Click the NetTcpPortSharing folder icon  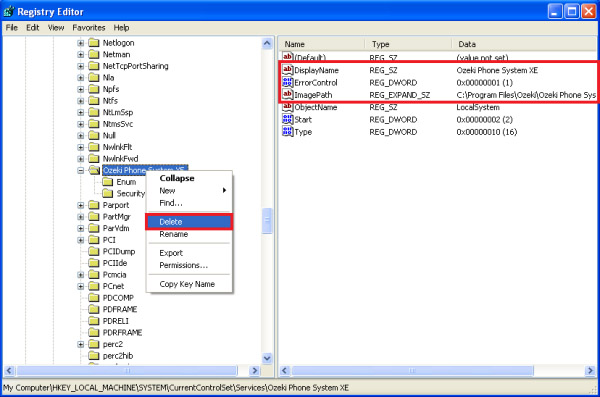(x=94, y=66)
